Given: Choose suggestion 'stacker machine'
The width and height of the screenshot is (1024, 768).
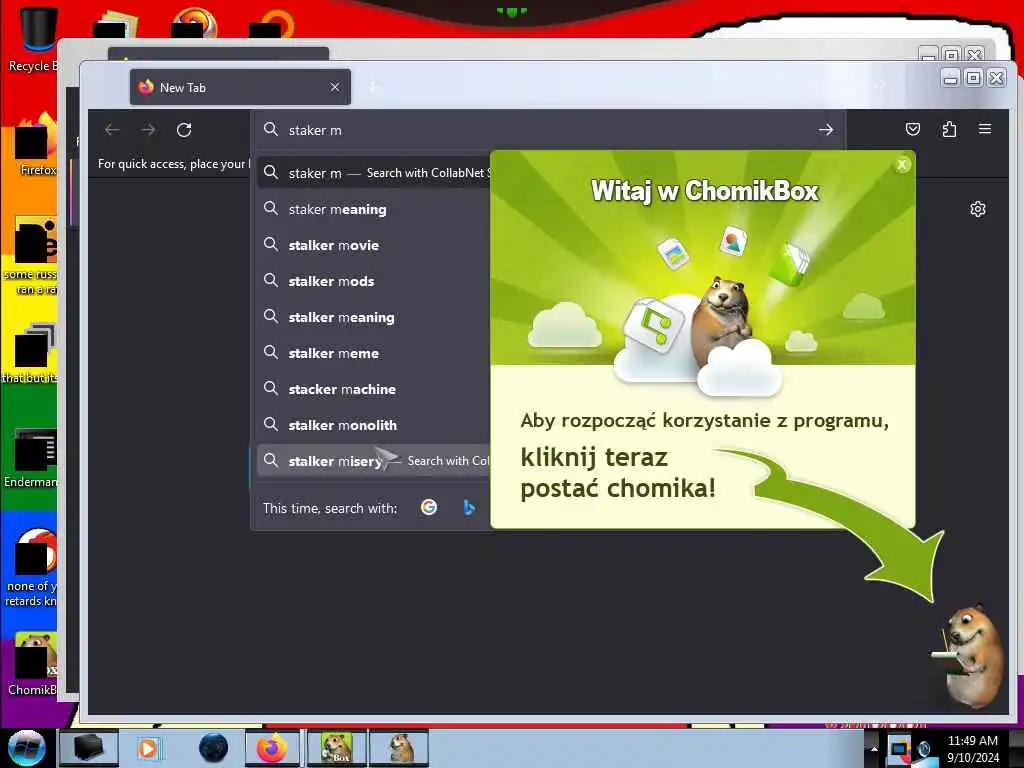Looking at the screenshot, I should [374, 389].
